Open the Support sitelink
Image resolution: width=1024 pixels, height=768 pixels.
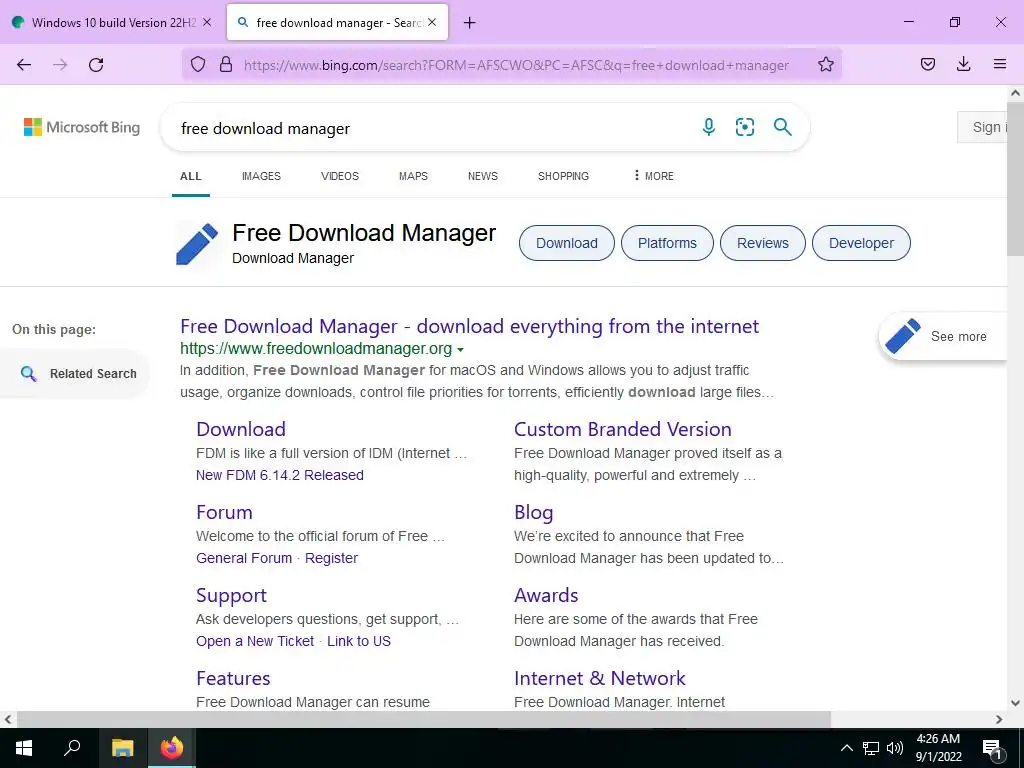(x=231, y=595)
